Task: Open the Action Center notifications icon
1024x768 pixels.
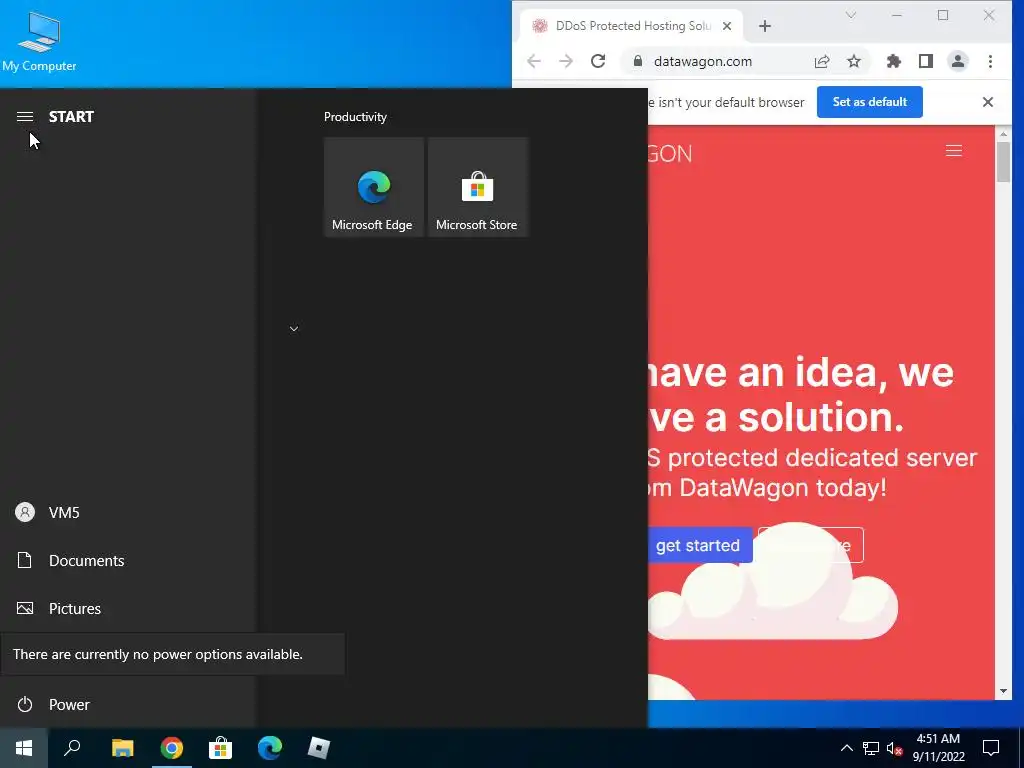Action: click(991, 748)
